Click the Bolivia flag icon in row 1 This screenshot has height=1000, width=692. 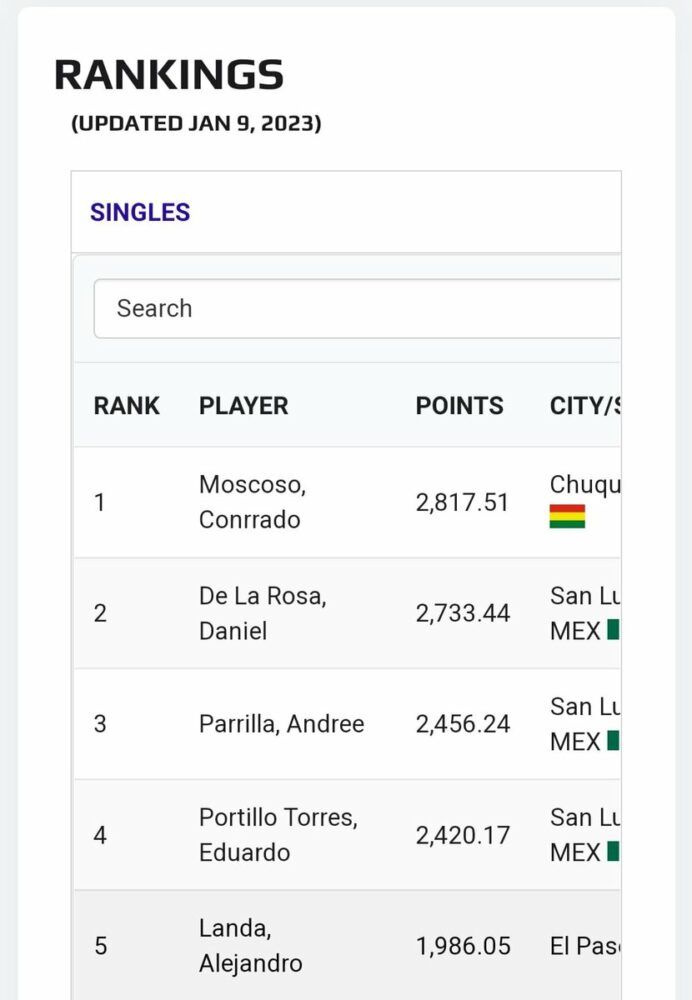click(x=567, y=517)
